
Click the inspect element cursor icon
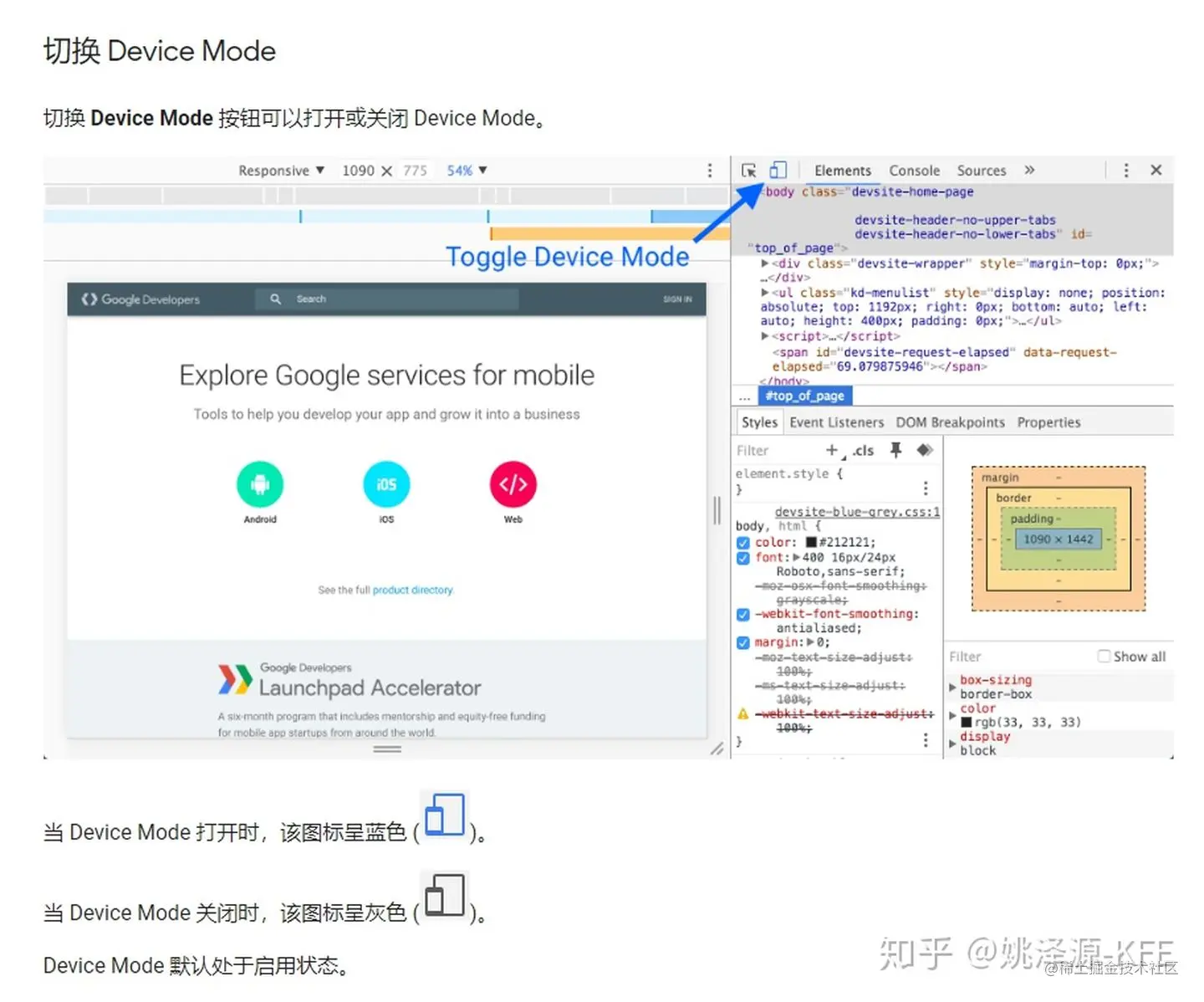pos(748,170)
